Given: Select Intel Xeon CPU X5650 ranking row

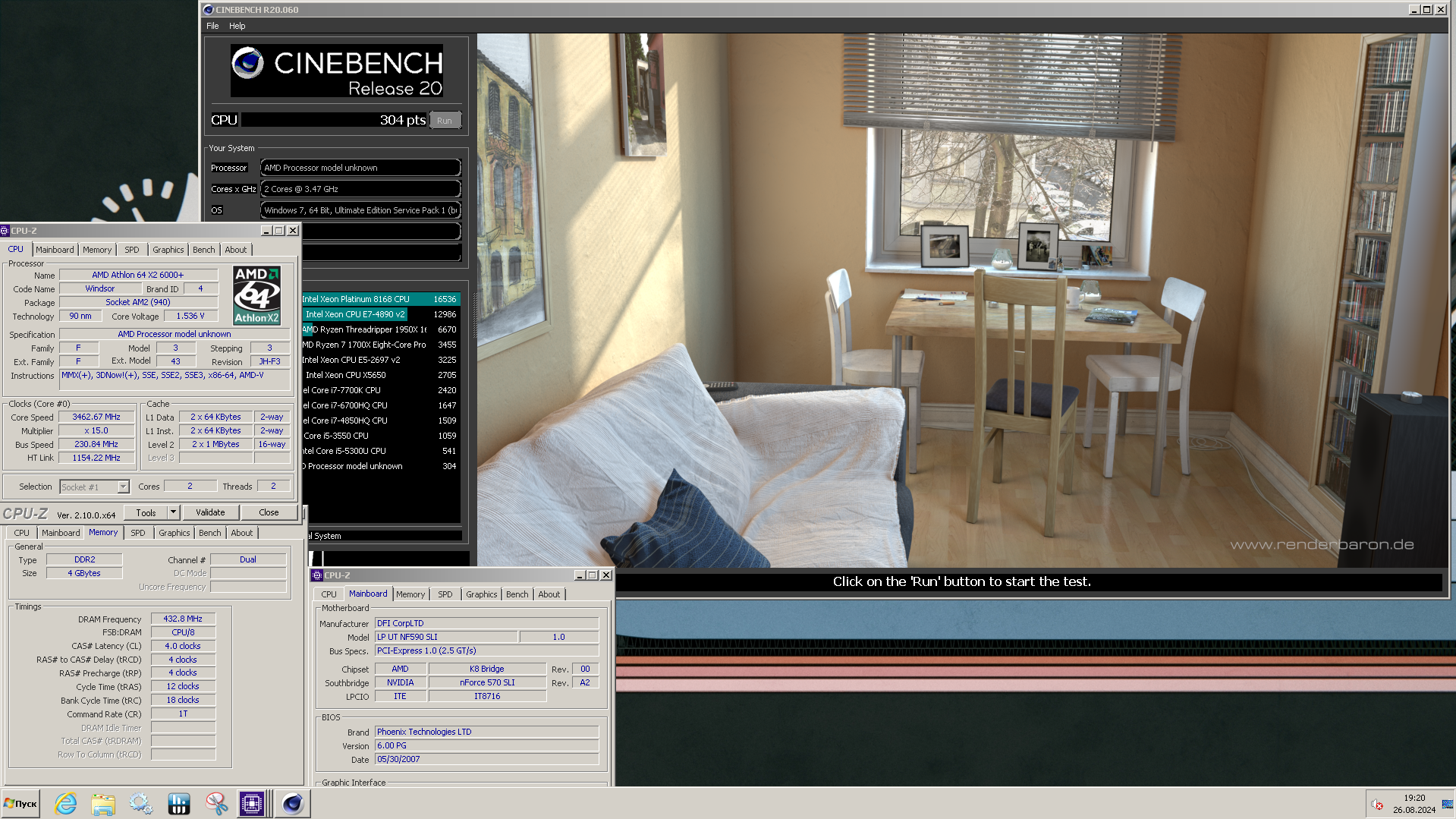Looking at the screenshot, I should pyautogui.click(x=381, y=375).
